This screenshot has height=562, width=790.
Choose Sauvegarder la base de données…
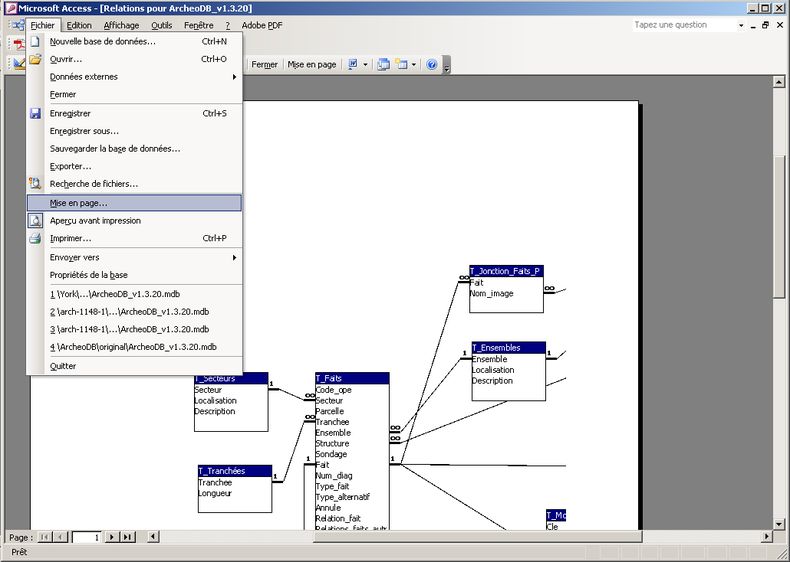tap(134, 149)
